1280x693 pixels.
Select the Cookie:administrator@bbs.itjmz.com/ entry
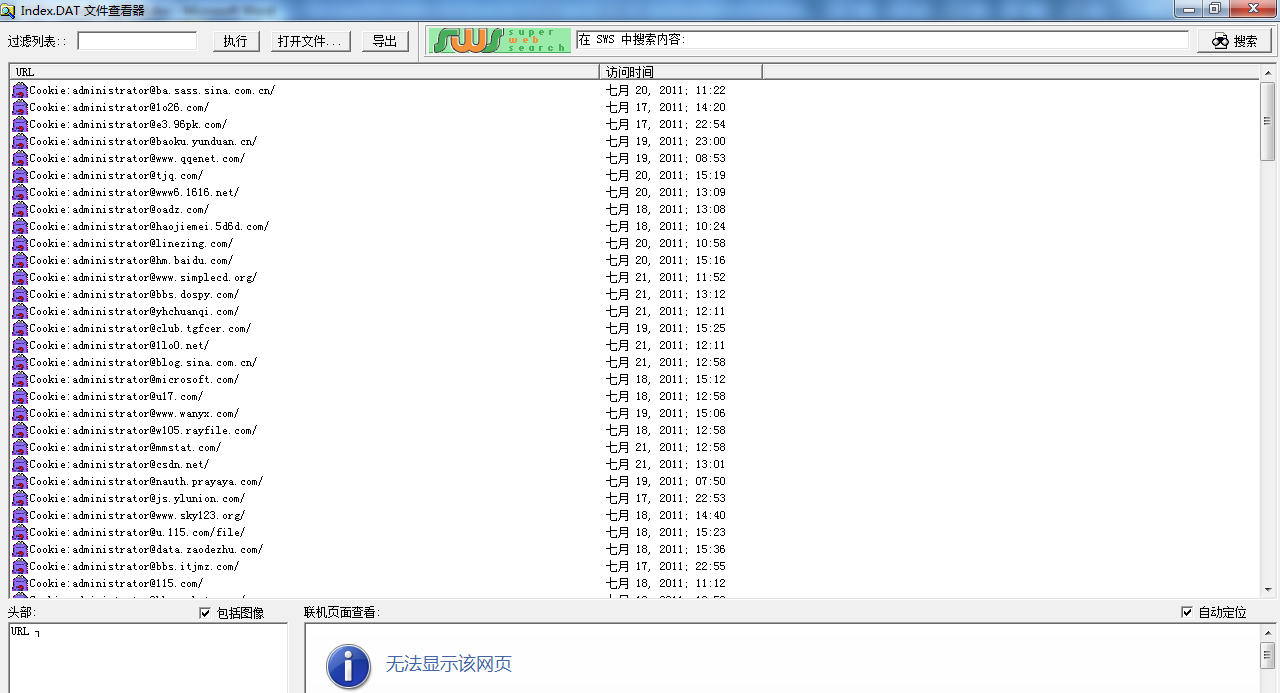(x=134, y=566)
